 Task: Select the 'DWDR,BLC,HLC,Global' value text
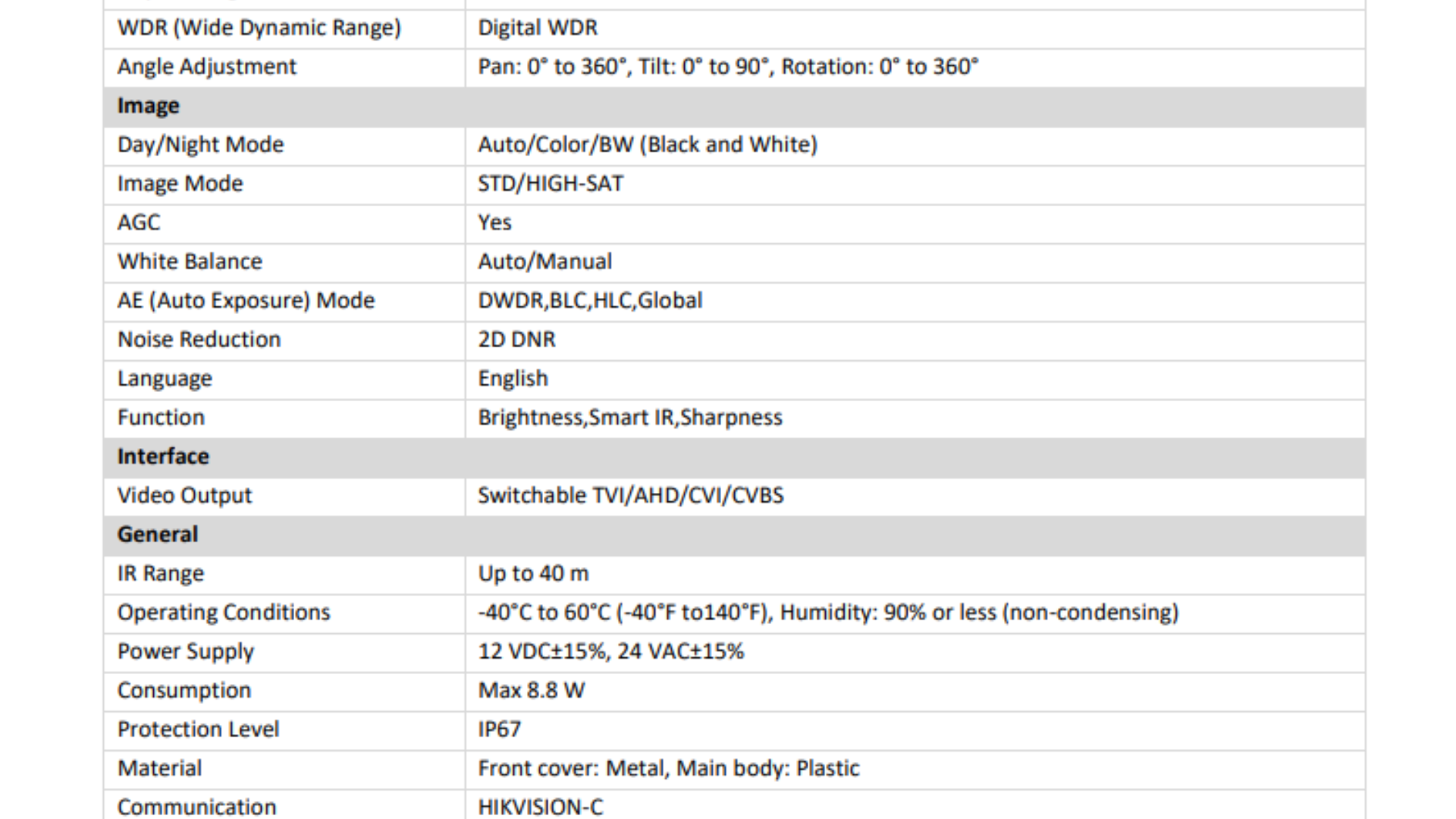click(x=590, y=301)
